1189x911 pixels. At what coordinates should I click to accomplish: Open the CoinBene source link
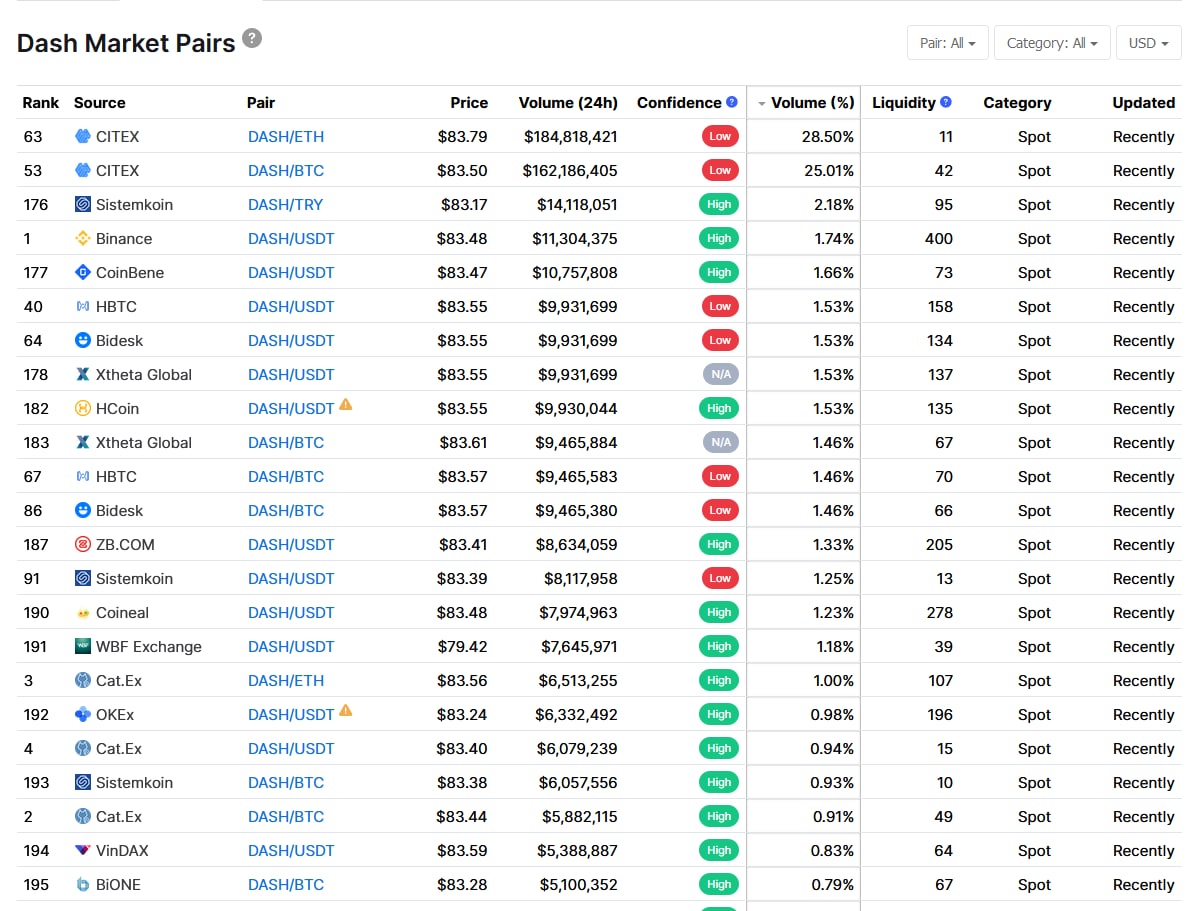click(130, 272)
